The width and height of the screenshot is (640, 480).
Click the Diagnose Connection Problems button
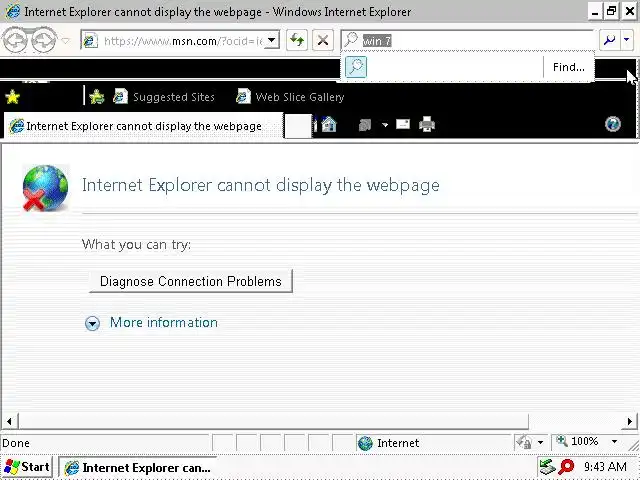click(191, 281)
